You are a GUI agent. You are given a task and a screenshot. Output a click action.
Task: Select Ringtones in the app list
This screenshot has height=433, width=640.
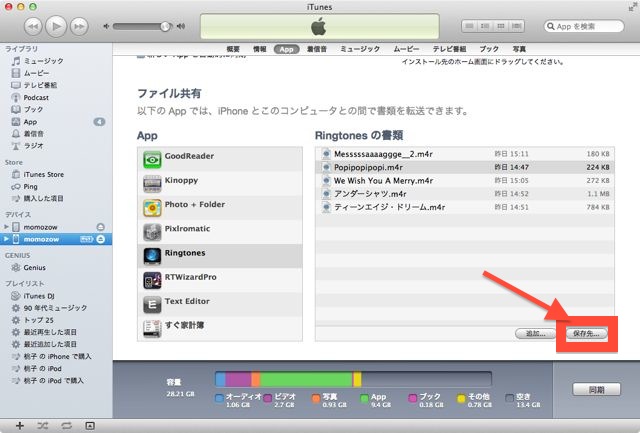click(220, 256)
